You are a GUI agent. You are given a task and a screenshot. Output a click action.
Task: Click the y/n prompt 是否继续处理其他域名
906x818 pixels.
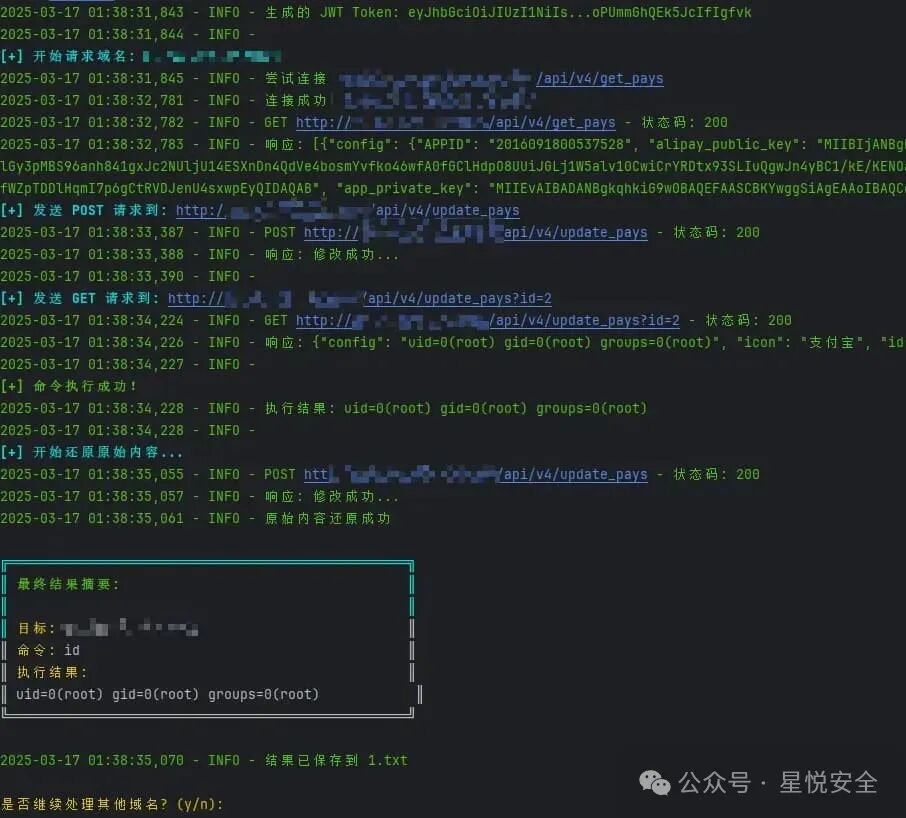pyautogui.click(x=112, y=804)
